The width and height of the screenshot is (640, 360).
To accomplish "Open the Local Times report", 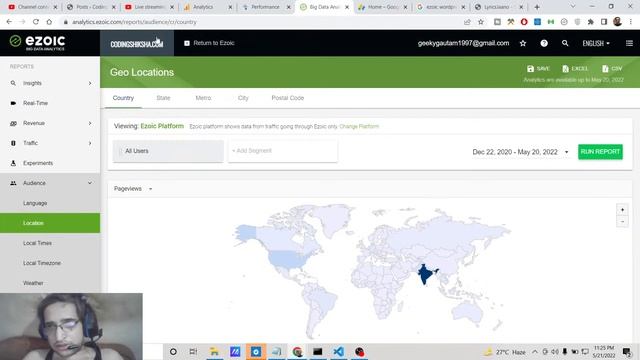I will tap(50, 243).
